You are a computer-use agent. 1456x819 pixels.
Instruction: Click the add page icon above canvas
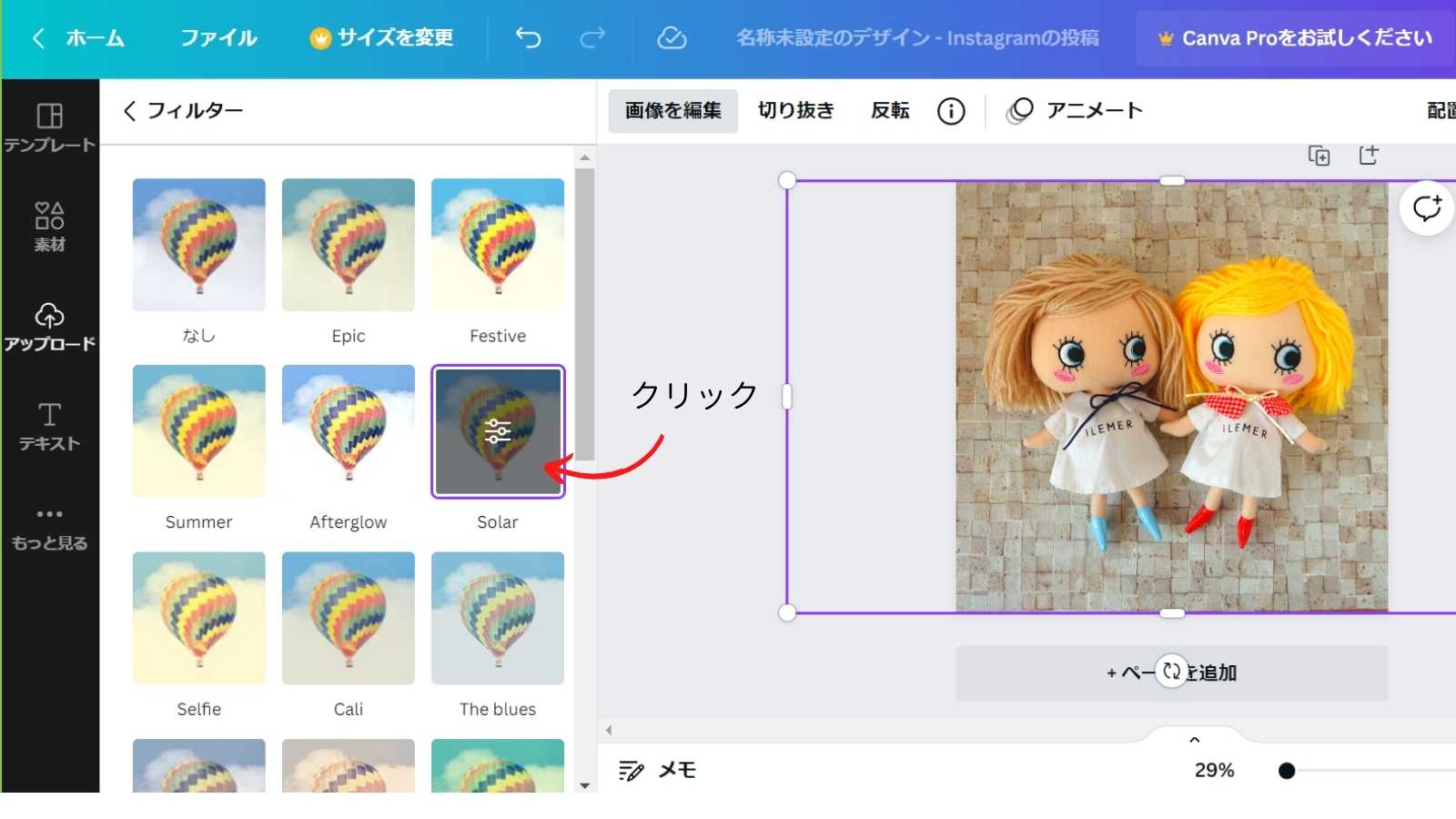pos(1369,156)
